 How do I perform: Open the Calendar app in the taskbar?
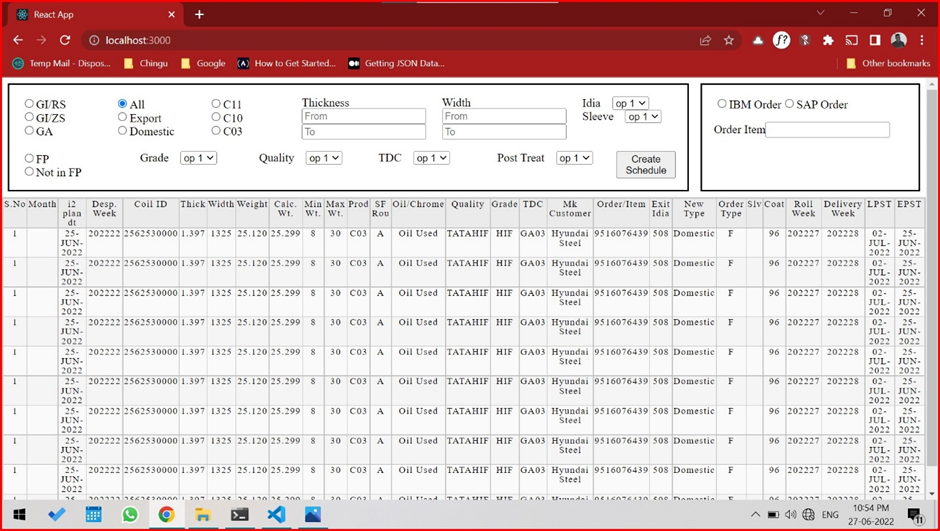pos(94,514)
